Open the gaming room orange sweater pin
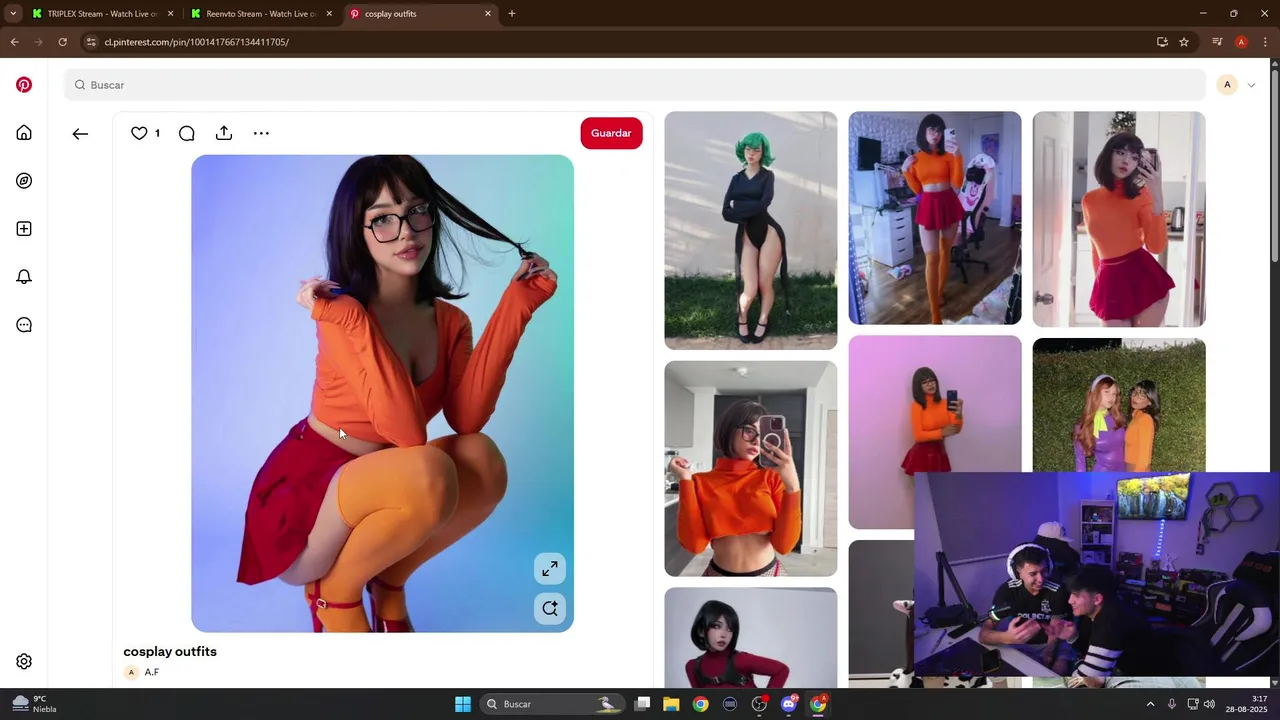Screen dimensions: 1280x720 (935, 218)
